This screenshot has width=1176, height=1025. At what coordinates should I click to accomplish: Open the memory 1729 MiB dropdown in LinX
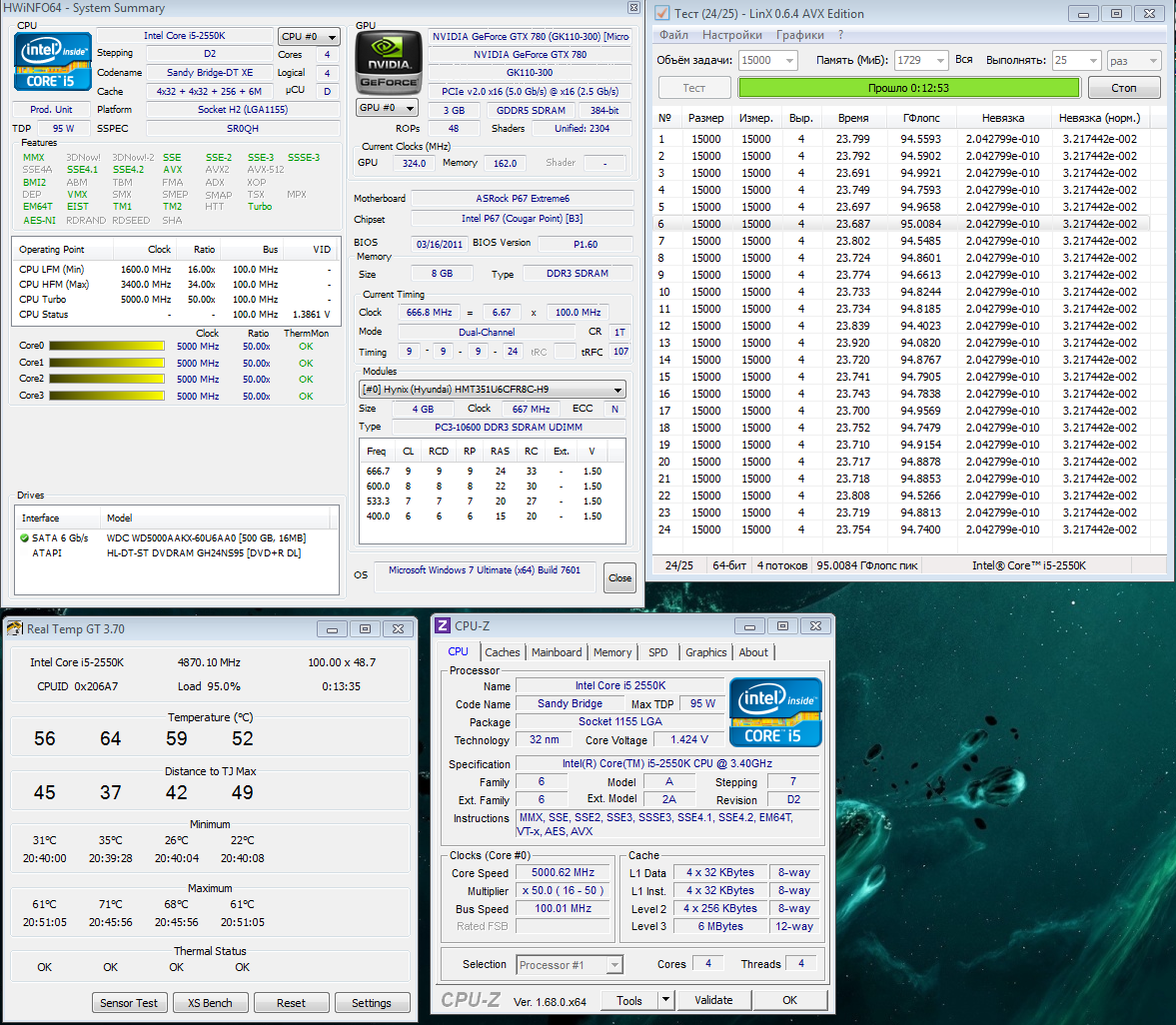coord(922,60)
